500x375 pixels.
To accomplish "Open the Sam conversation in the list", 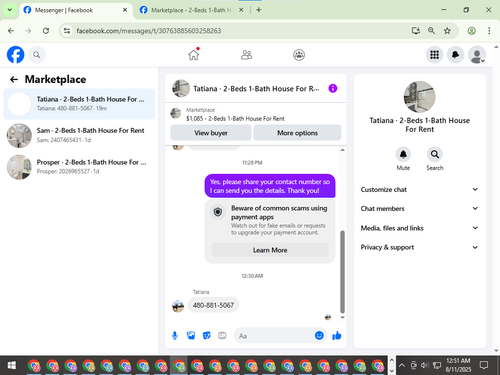I will [x=79, y=135].
